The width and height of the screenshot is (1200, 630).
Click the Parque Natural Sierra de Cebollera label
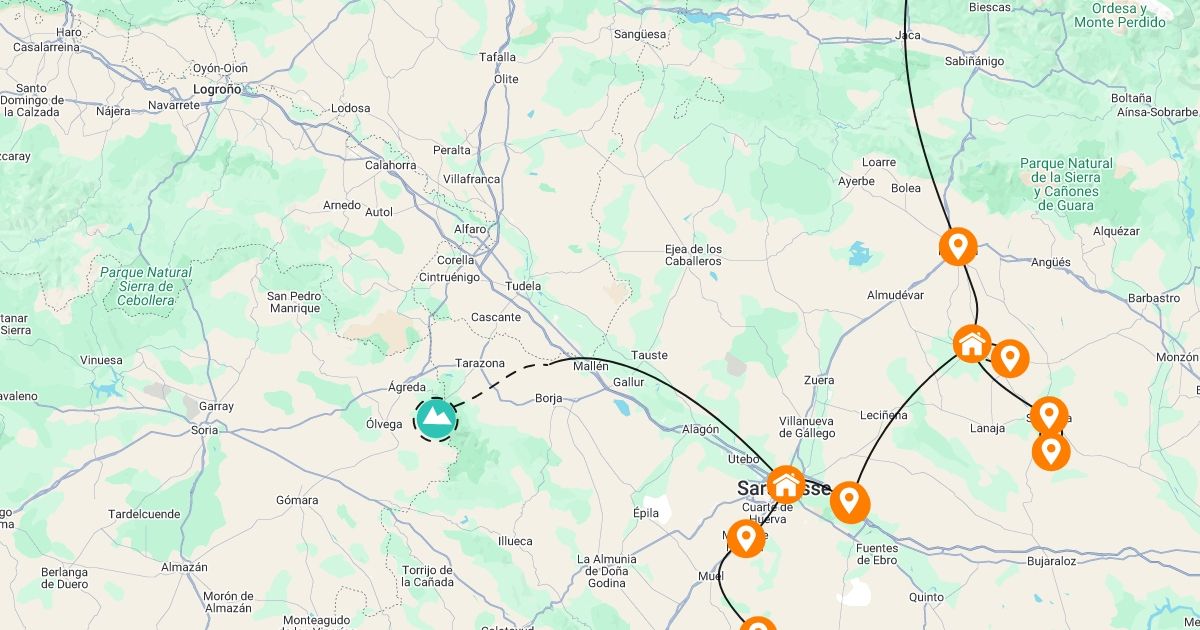[x=146, y=286]
